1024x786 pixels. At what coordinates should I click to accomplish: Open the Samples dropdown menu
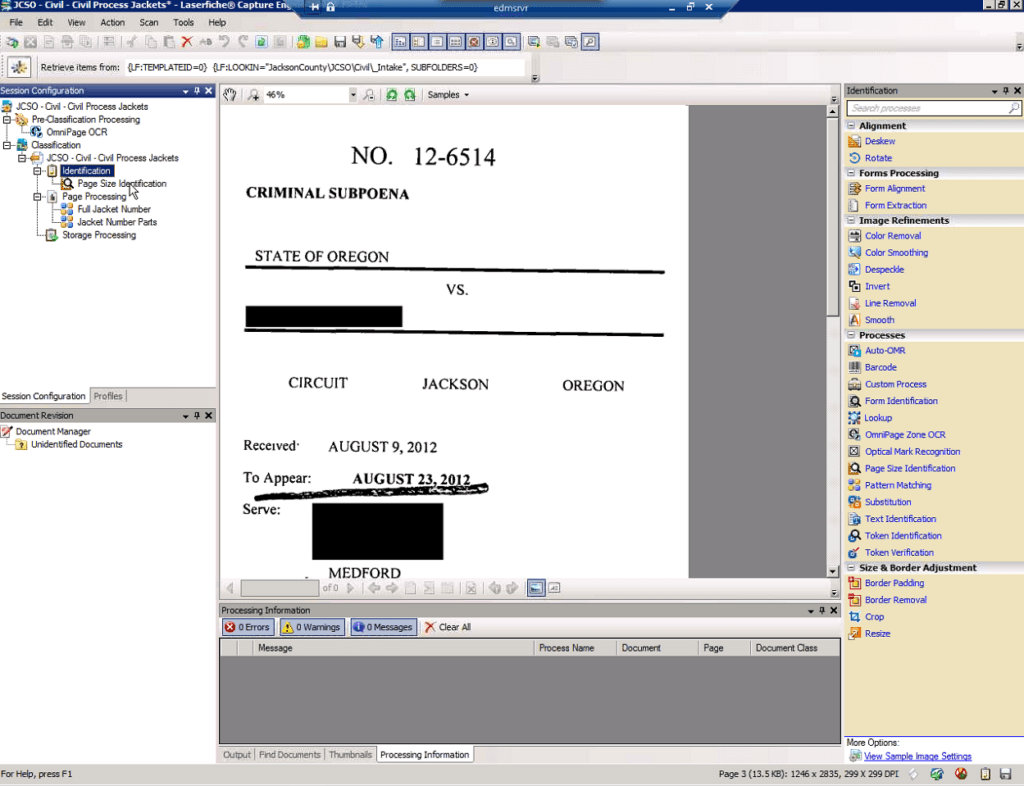coord(448,95)
